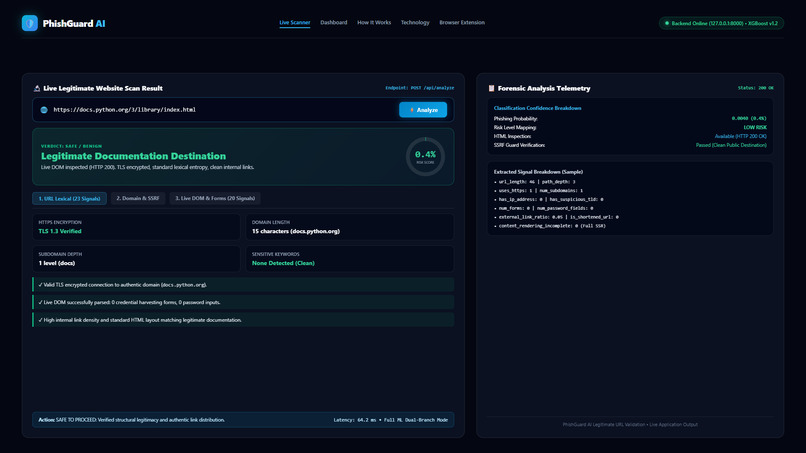Click the Risk Level Mapping label
806x453 pixels.
(x=515, y=128)
